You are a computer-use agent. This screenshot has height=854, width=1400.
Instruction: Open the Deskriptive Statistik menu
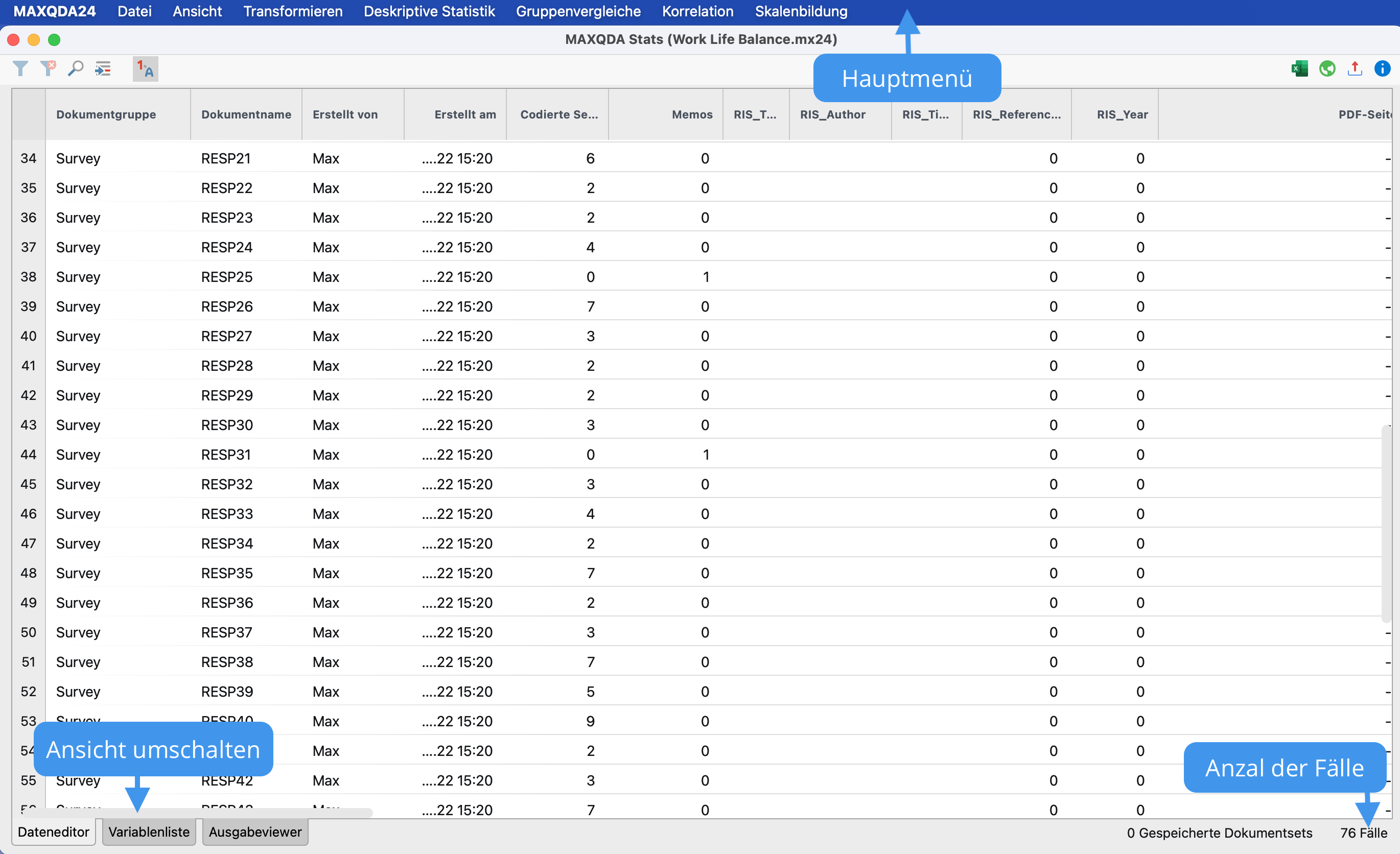tap(429, 11)
